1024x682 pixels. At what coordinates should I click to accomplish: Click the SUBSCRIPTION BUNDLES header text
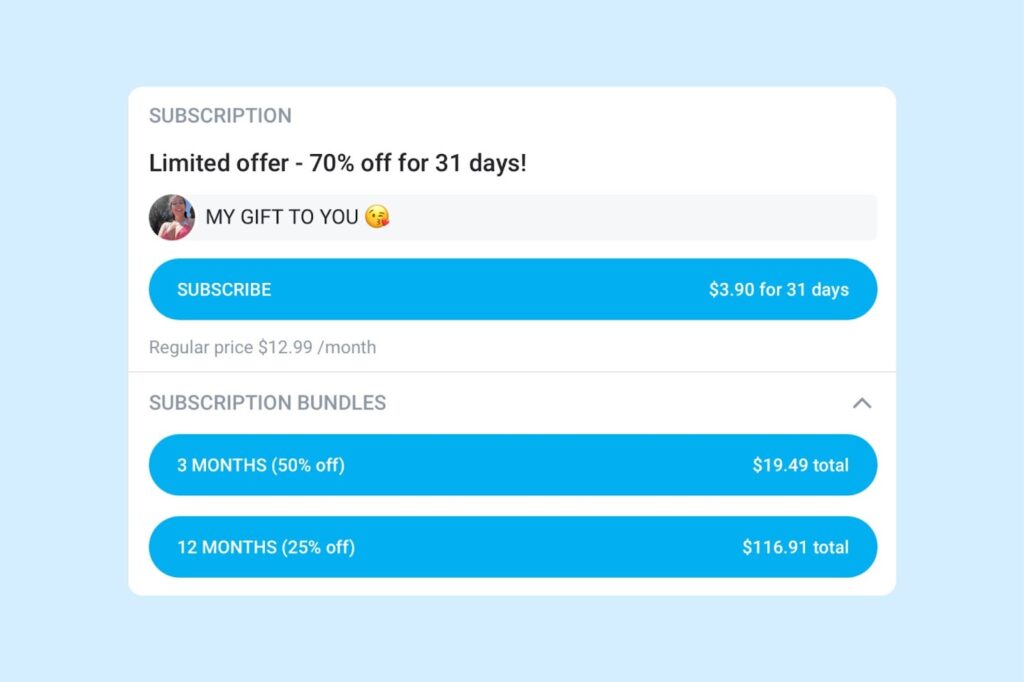pos(267,403)
